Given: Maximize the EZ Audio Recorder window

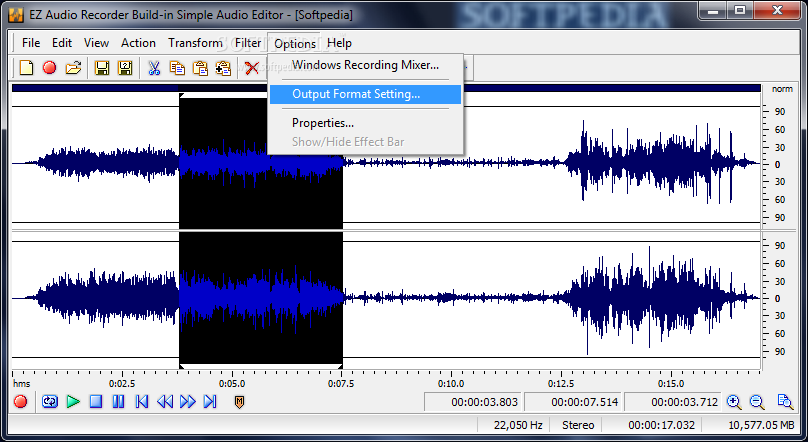Looking at the screenshot, I should (740, 11).
